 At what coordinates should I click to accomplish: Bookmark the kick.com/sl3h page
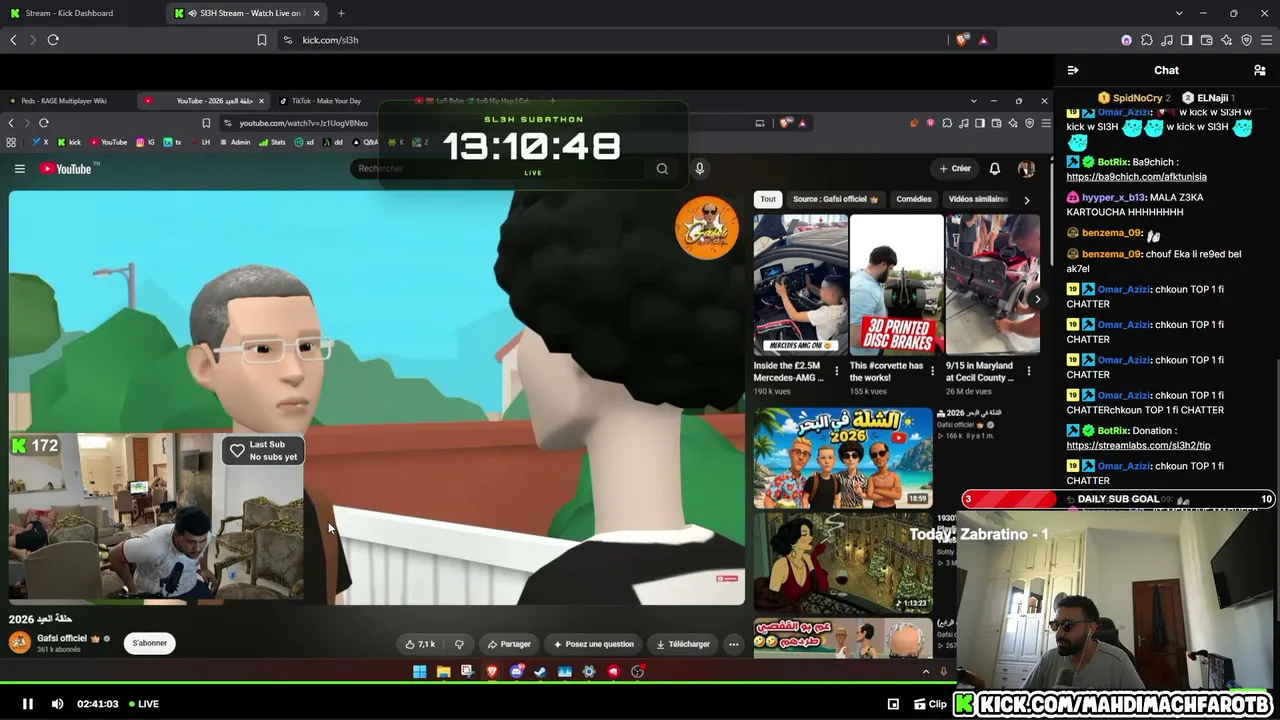[262, 40]
